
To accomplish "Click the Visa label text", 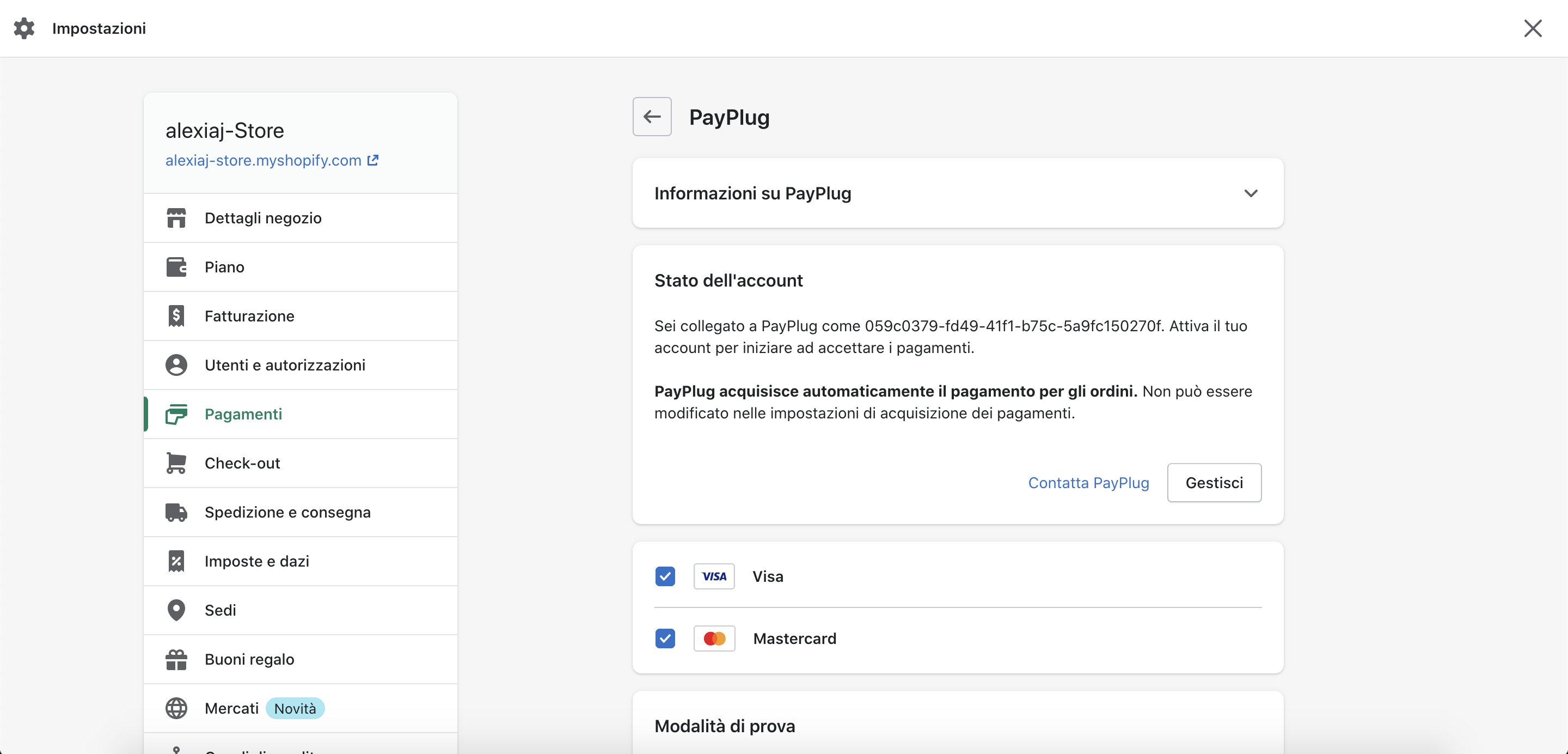I will [x=768, y=576].
